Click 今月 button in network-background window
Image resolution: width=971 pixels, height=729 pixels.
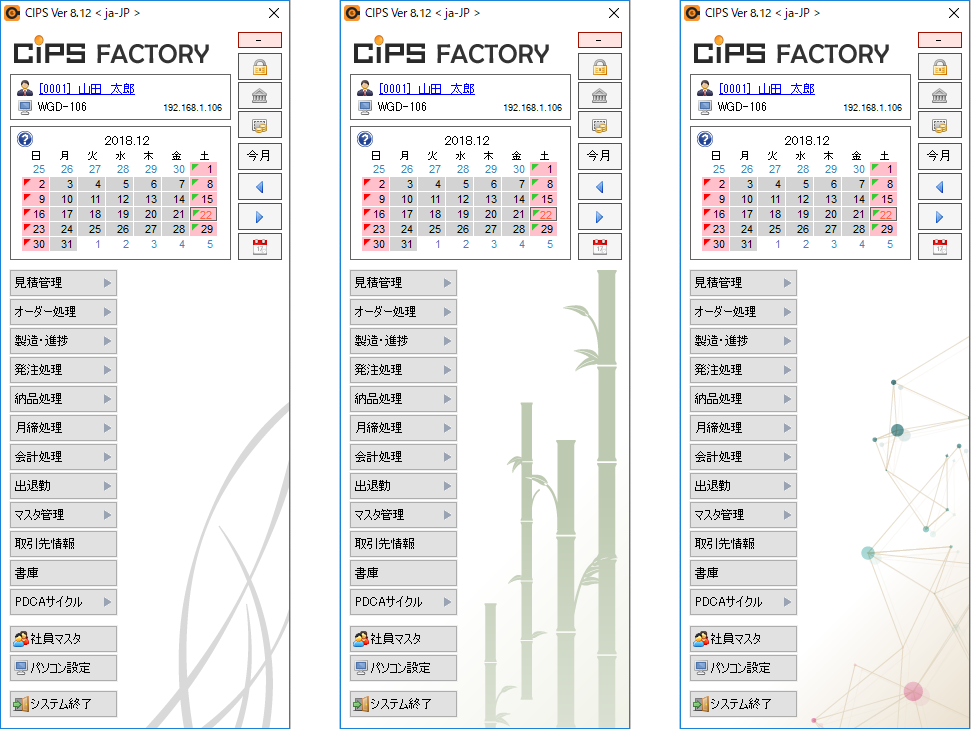click(x=940, y=156)
